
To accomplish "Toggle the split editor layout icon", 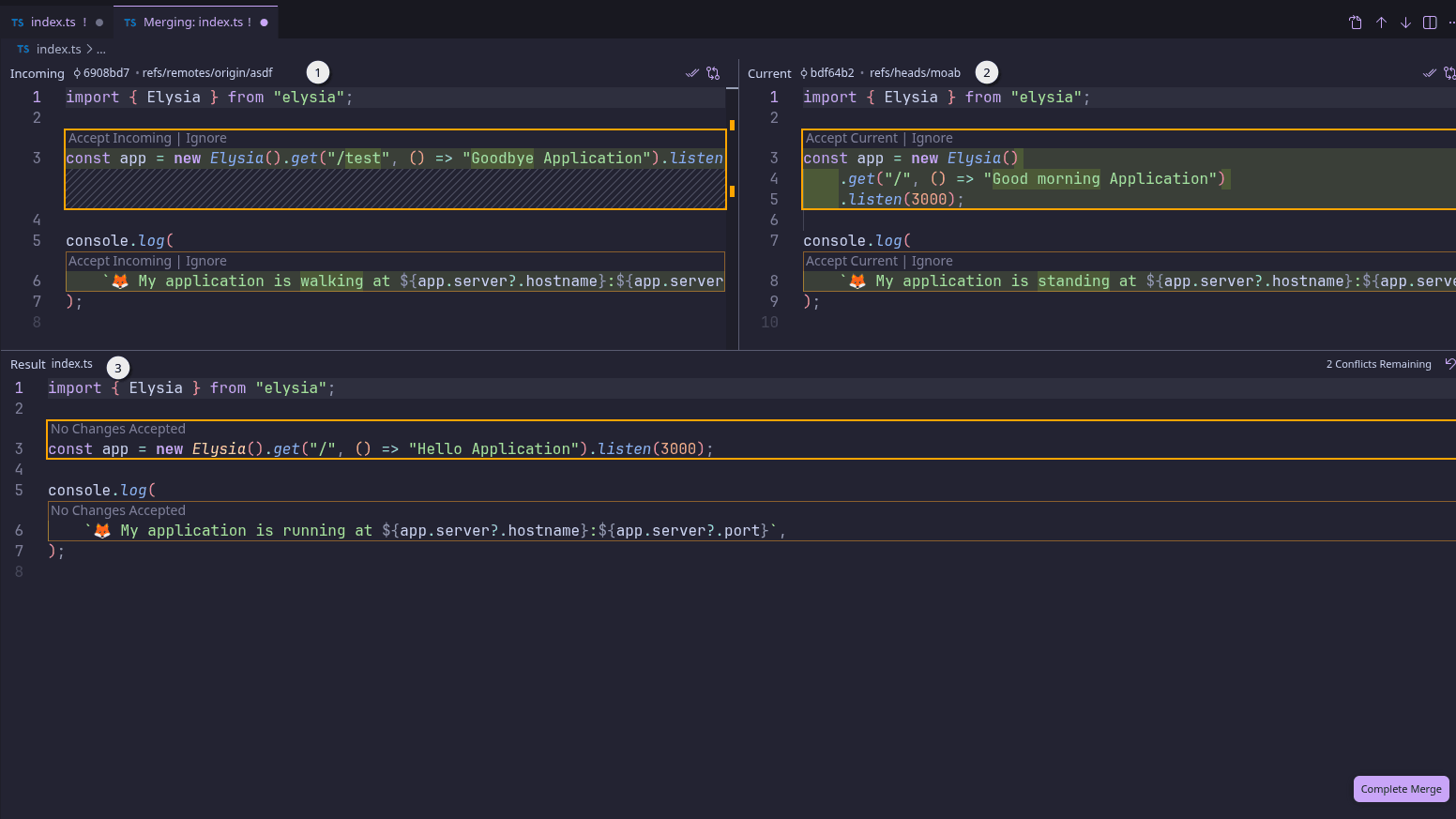I will [1430, 23].
